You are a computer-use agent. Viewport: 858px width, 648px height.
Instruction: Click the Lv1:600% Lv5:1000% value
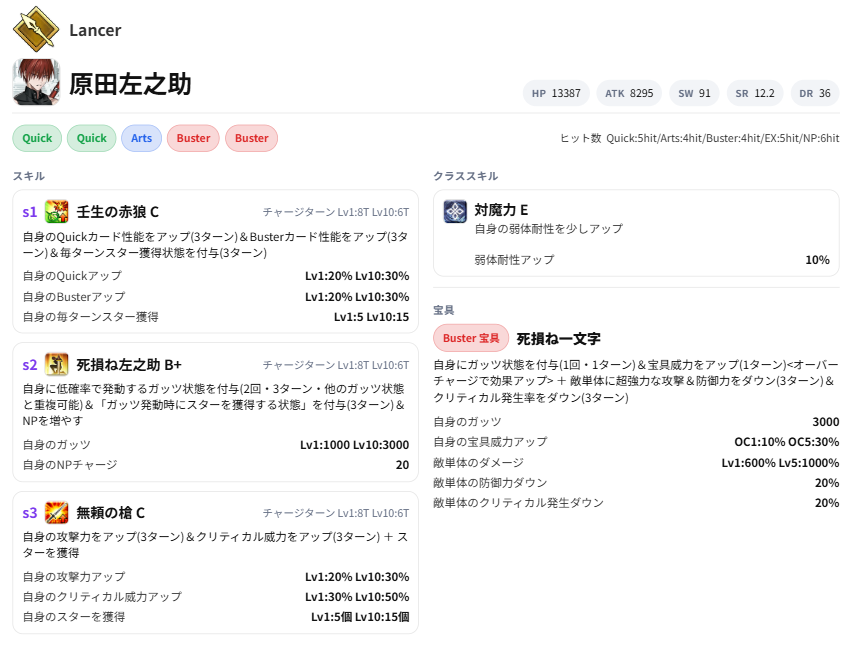point(780,463)
